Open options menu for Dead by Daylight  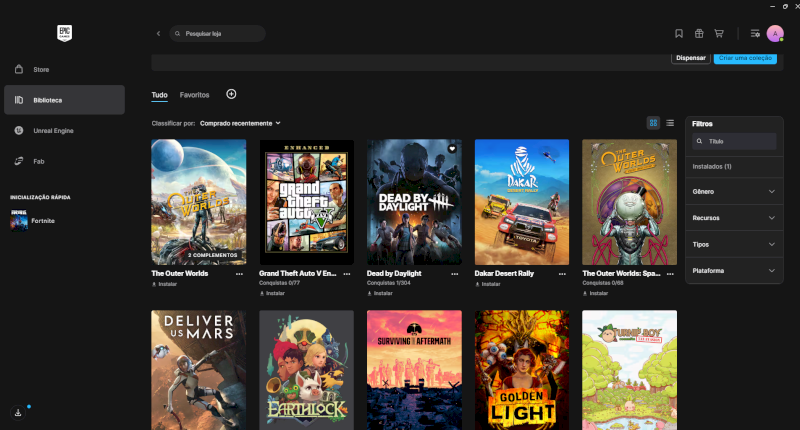[x=455, y=274]
